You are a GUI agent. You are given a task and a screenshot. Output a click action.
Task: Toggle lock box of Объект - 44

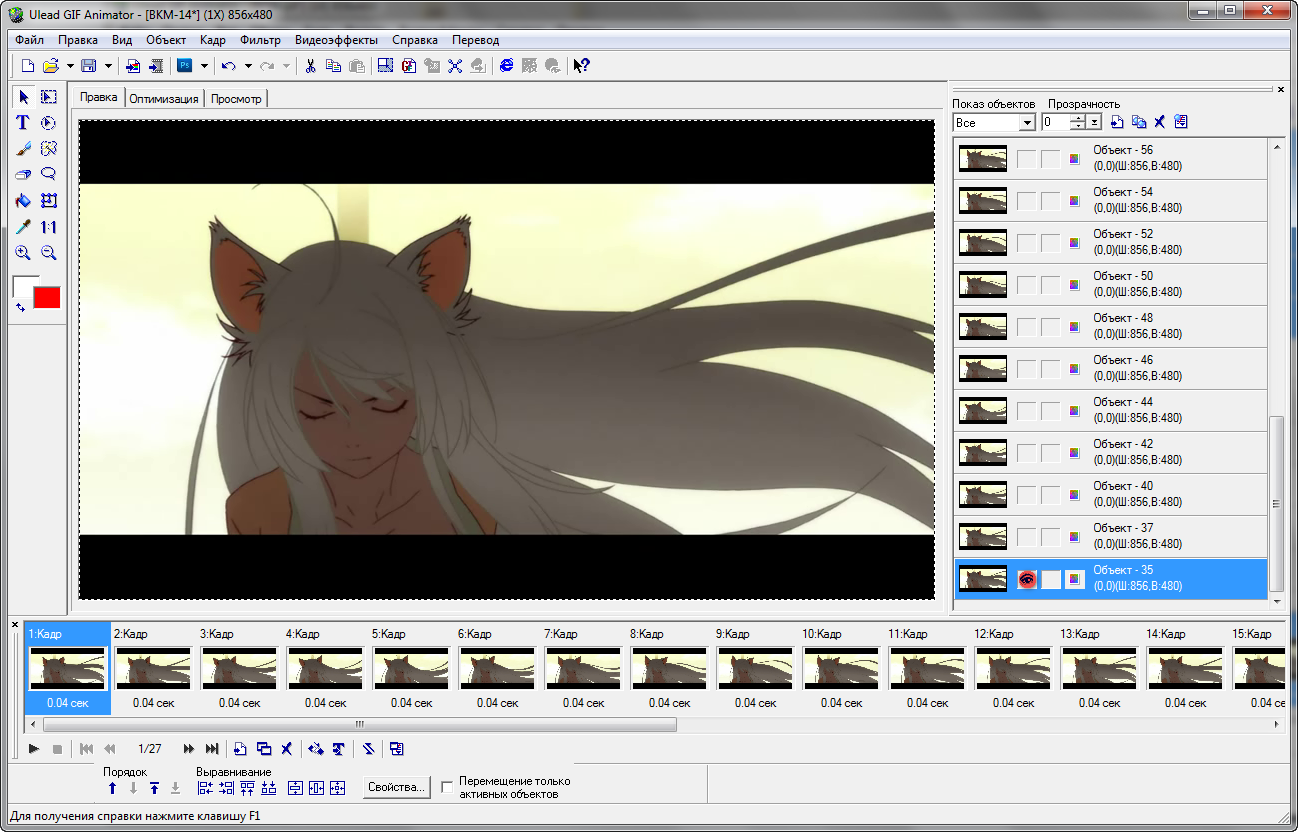click(x=1050, y=411)
